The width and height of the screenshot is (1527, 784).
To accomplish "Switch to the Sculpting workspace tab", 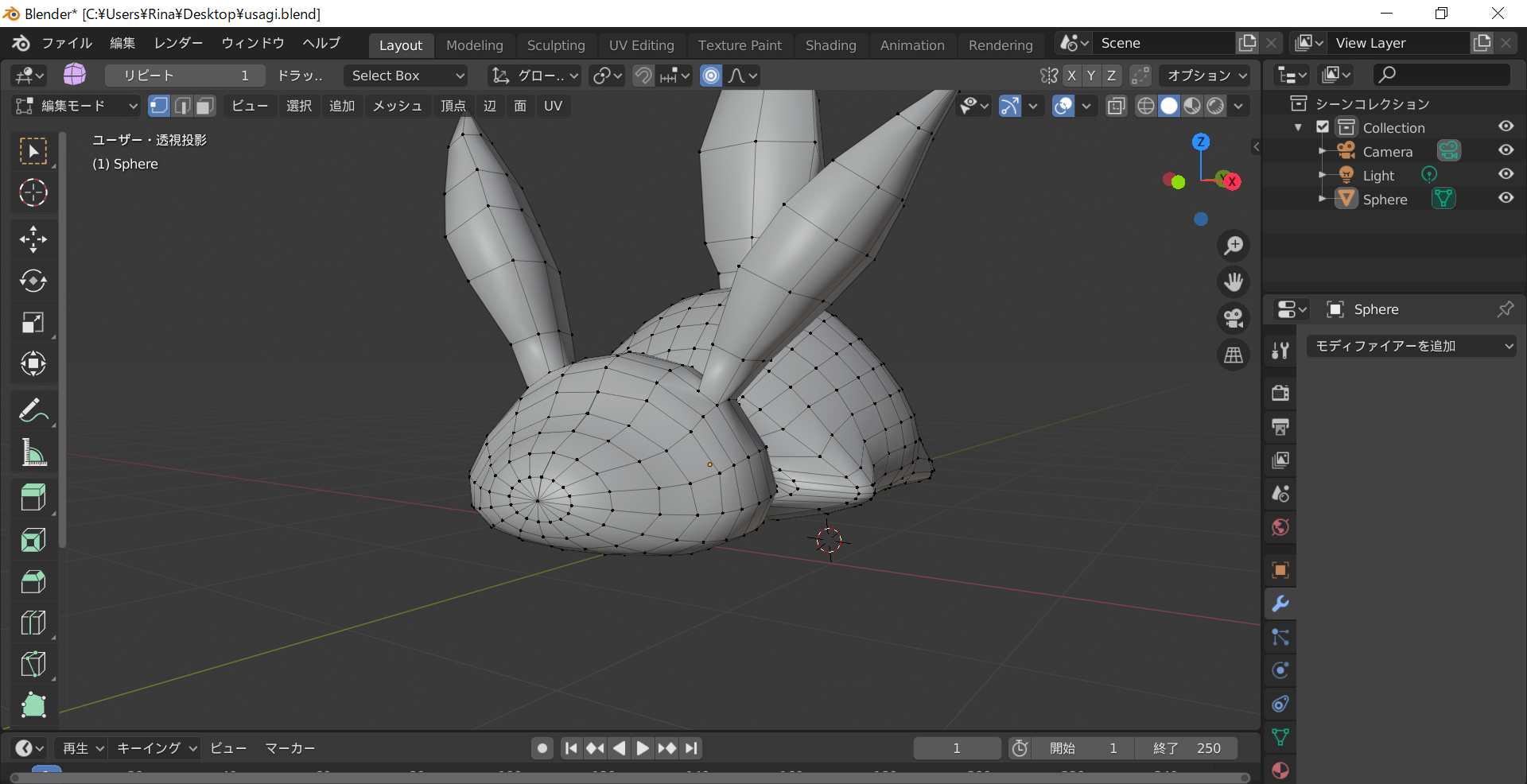I will click(x=556, y=45).
